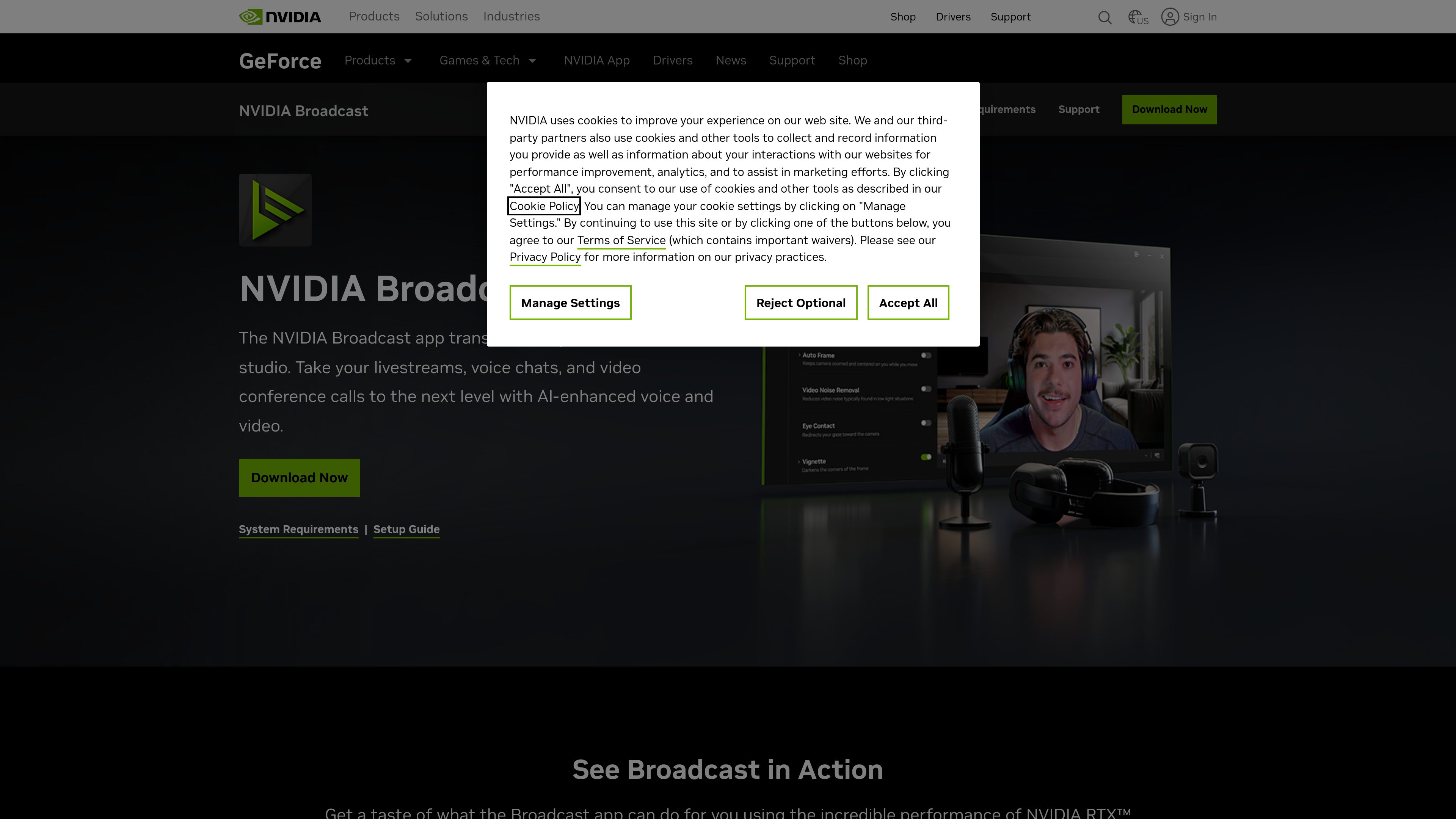Click the Accept All cookies button

pyautogui.click(x=908, y=303)
